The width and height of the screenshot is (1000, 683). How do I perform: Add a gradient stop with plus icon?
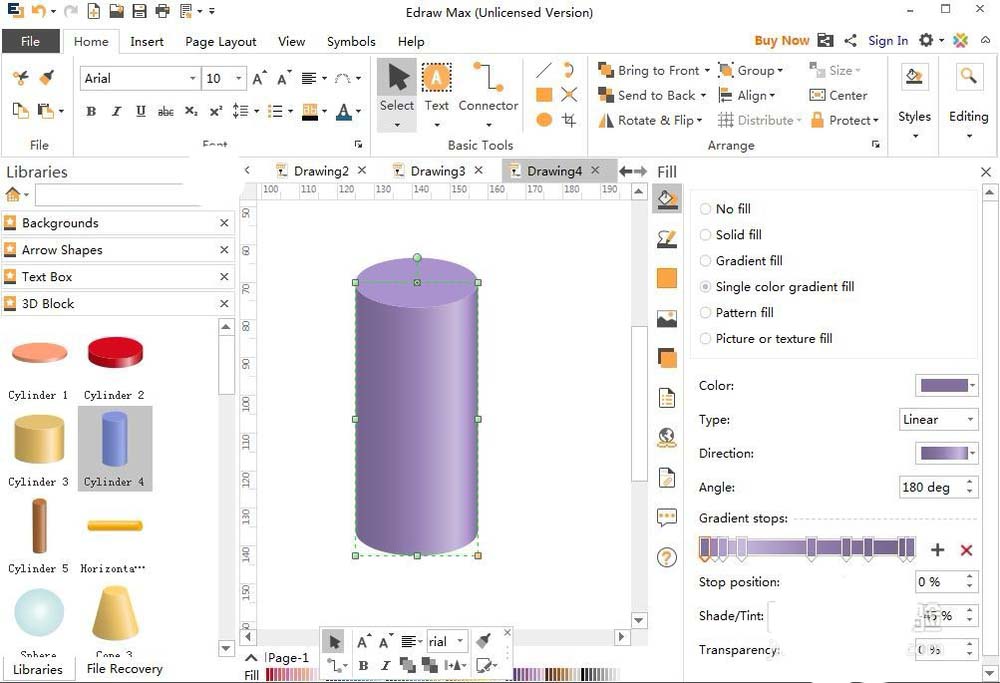tap(937, 550)
